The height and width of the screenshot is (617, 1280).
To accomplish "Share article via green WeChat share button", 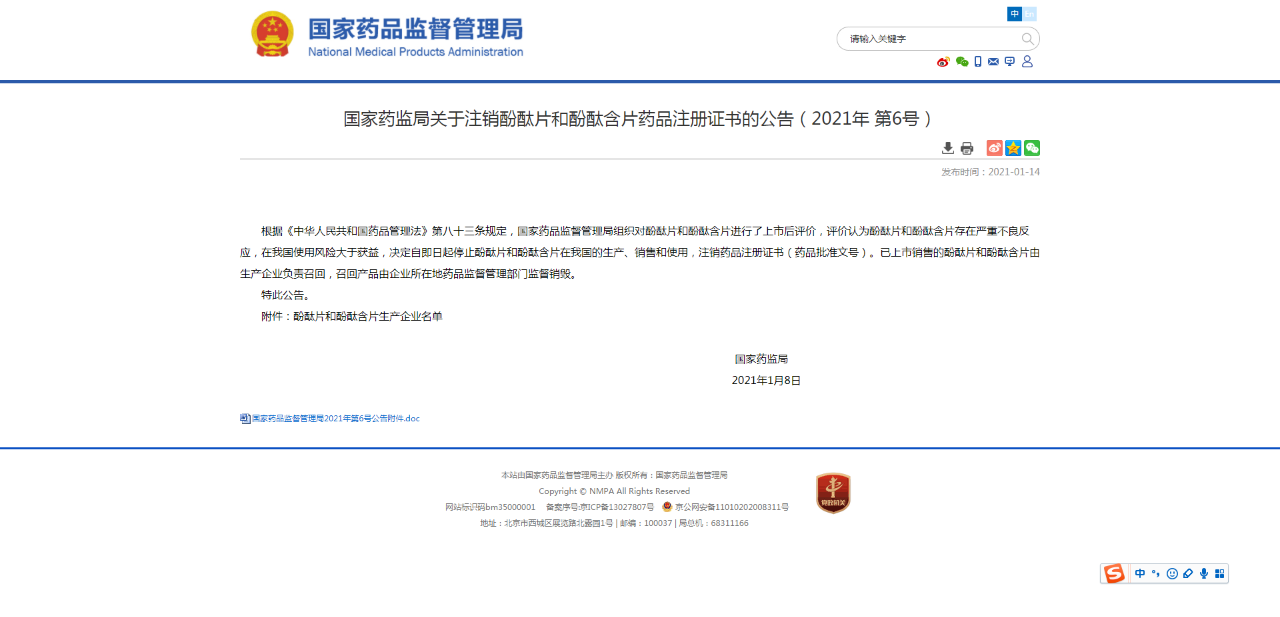I will (x=1032, y=148).
